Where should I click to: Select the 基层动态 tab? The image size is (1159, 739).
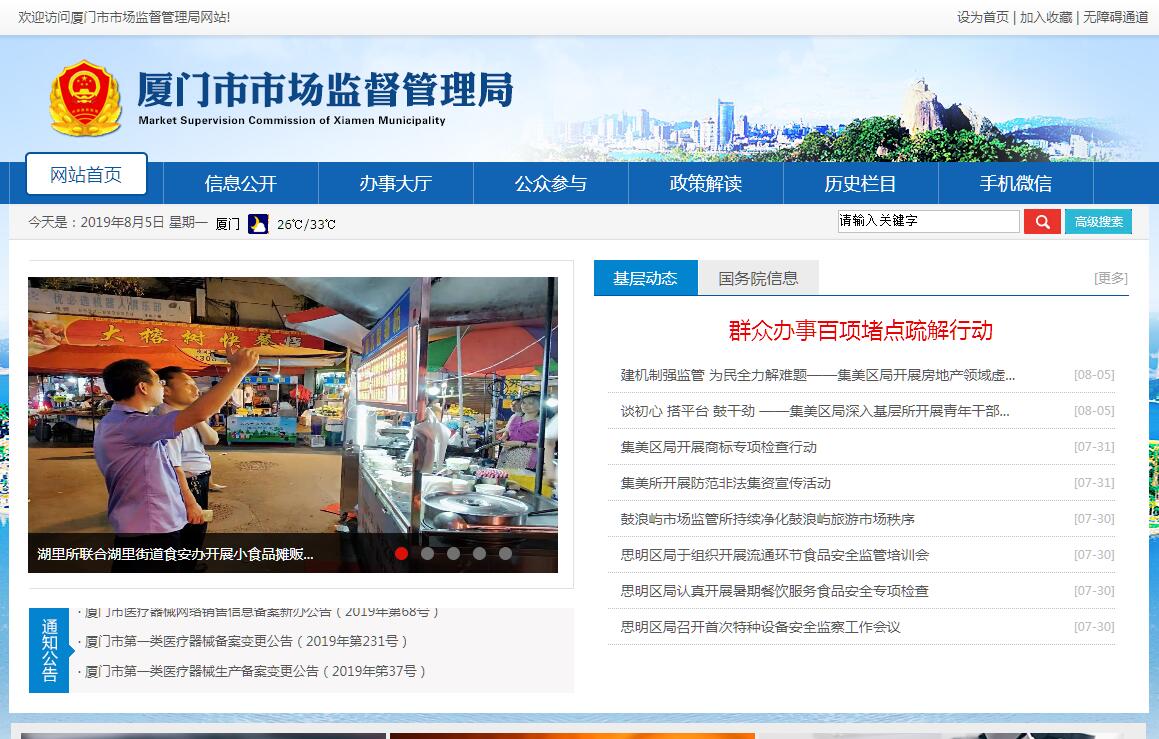tap(645, 278)
